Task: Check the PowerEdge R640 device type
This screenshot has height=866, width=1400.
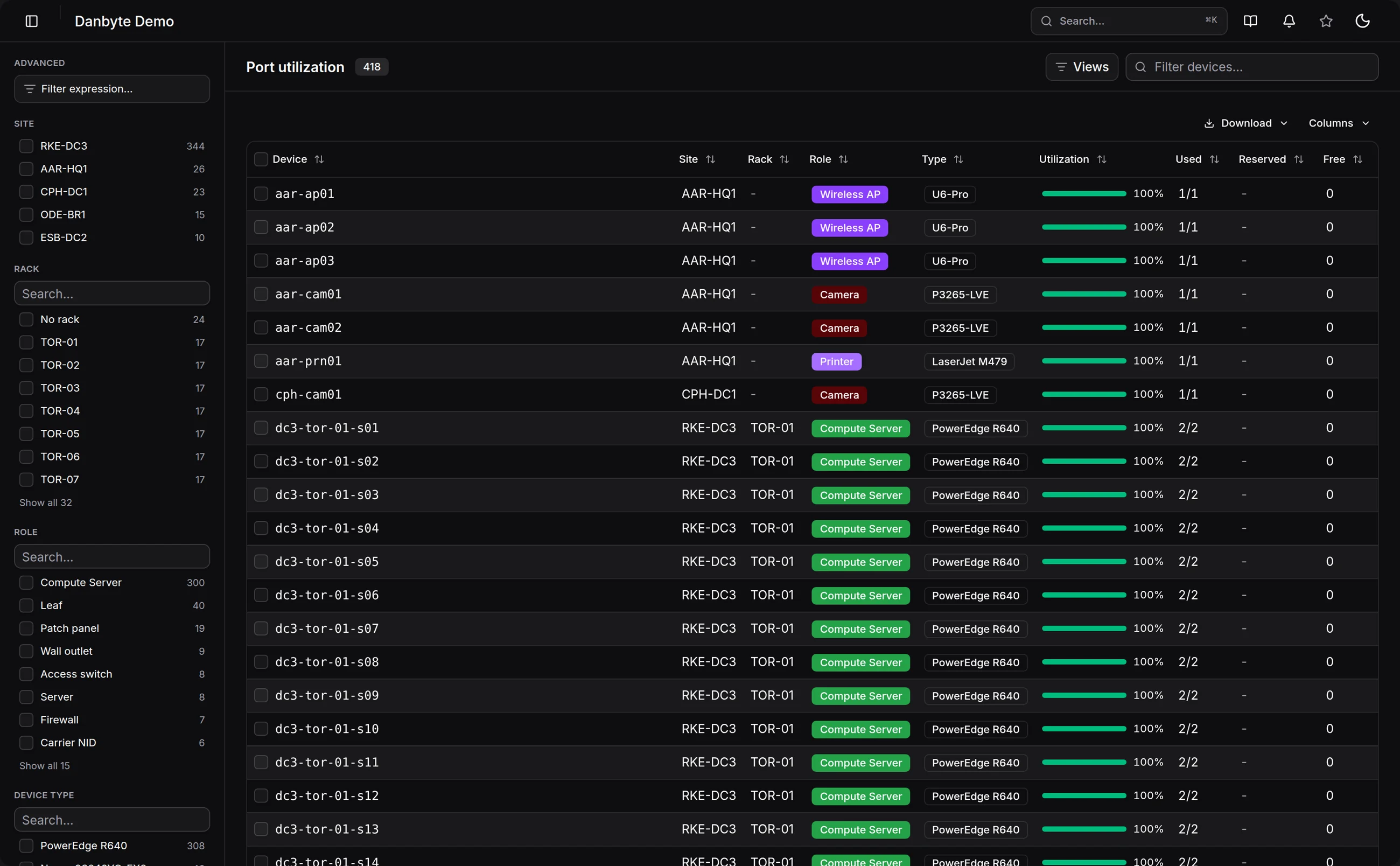Action: (26, 846)
